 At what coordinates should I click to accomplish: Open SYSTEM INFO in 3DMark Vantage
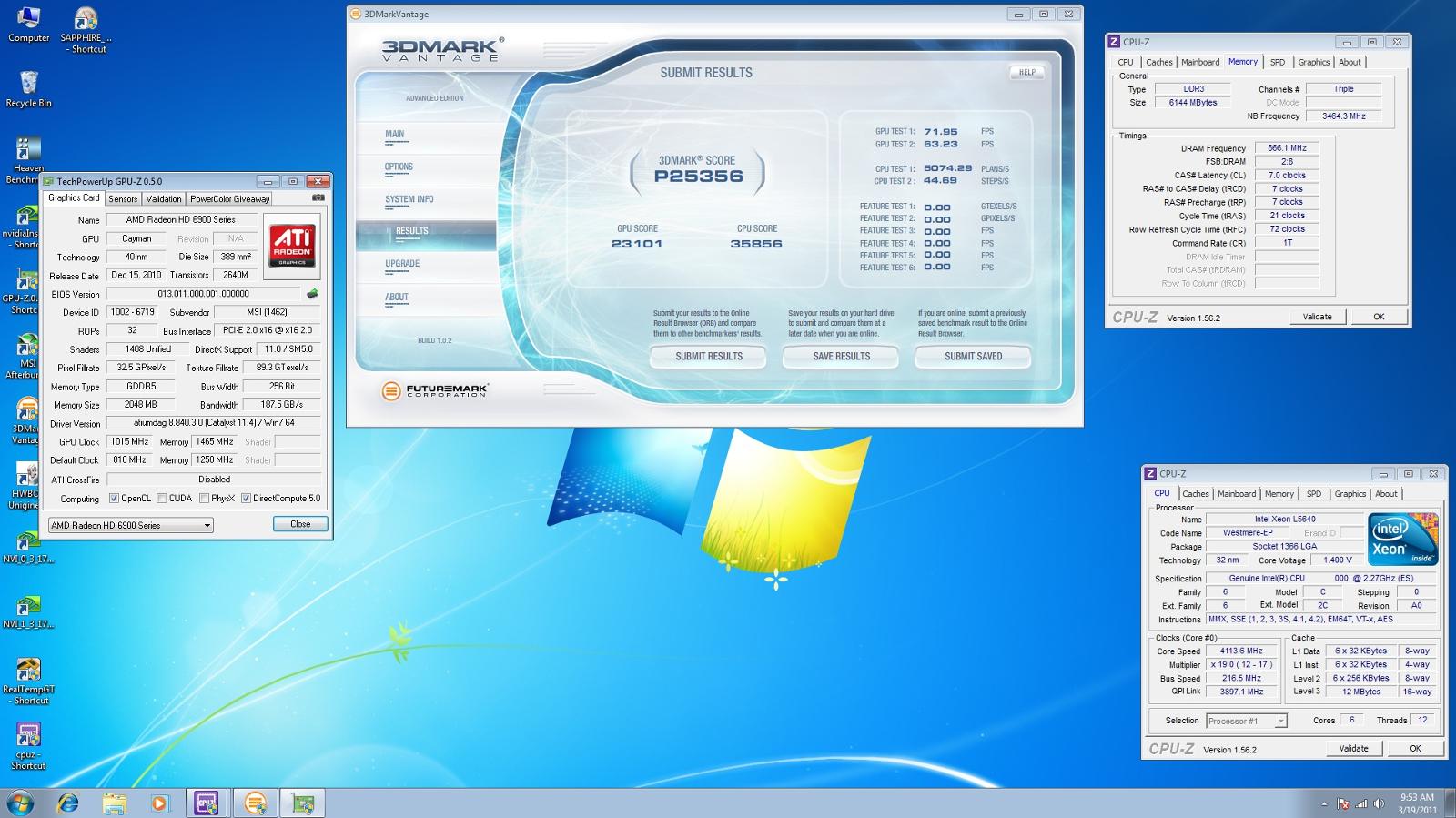(409, 199)
